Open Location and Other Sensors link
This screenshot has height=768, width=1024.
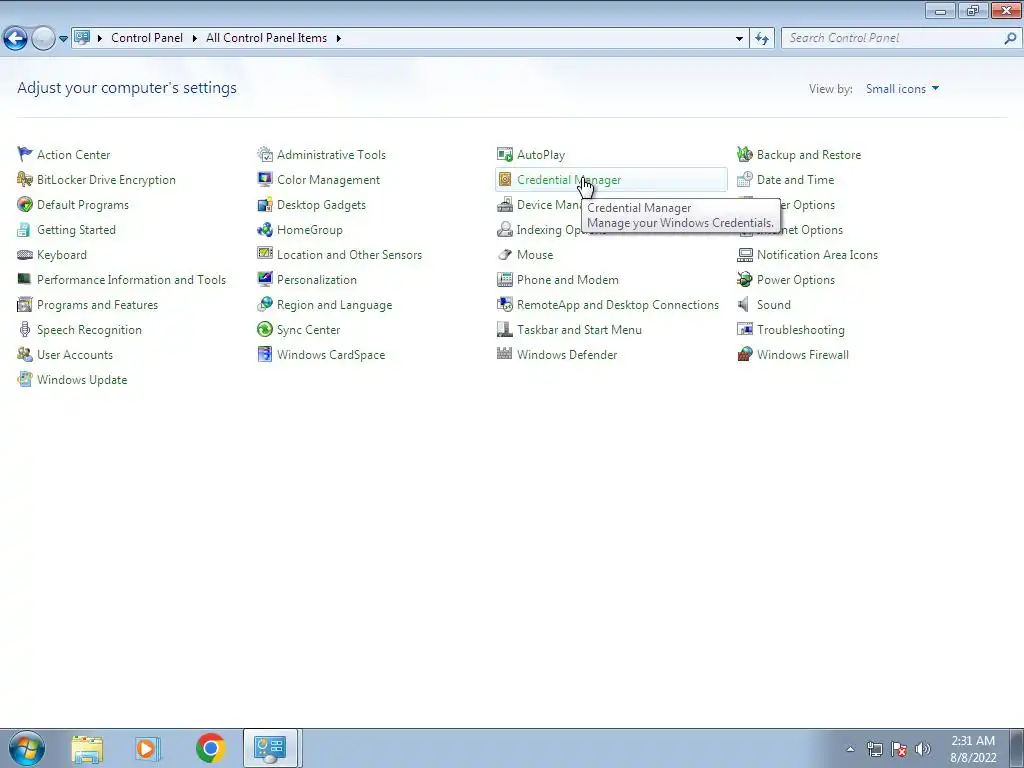tap(349, 255)
